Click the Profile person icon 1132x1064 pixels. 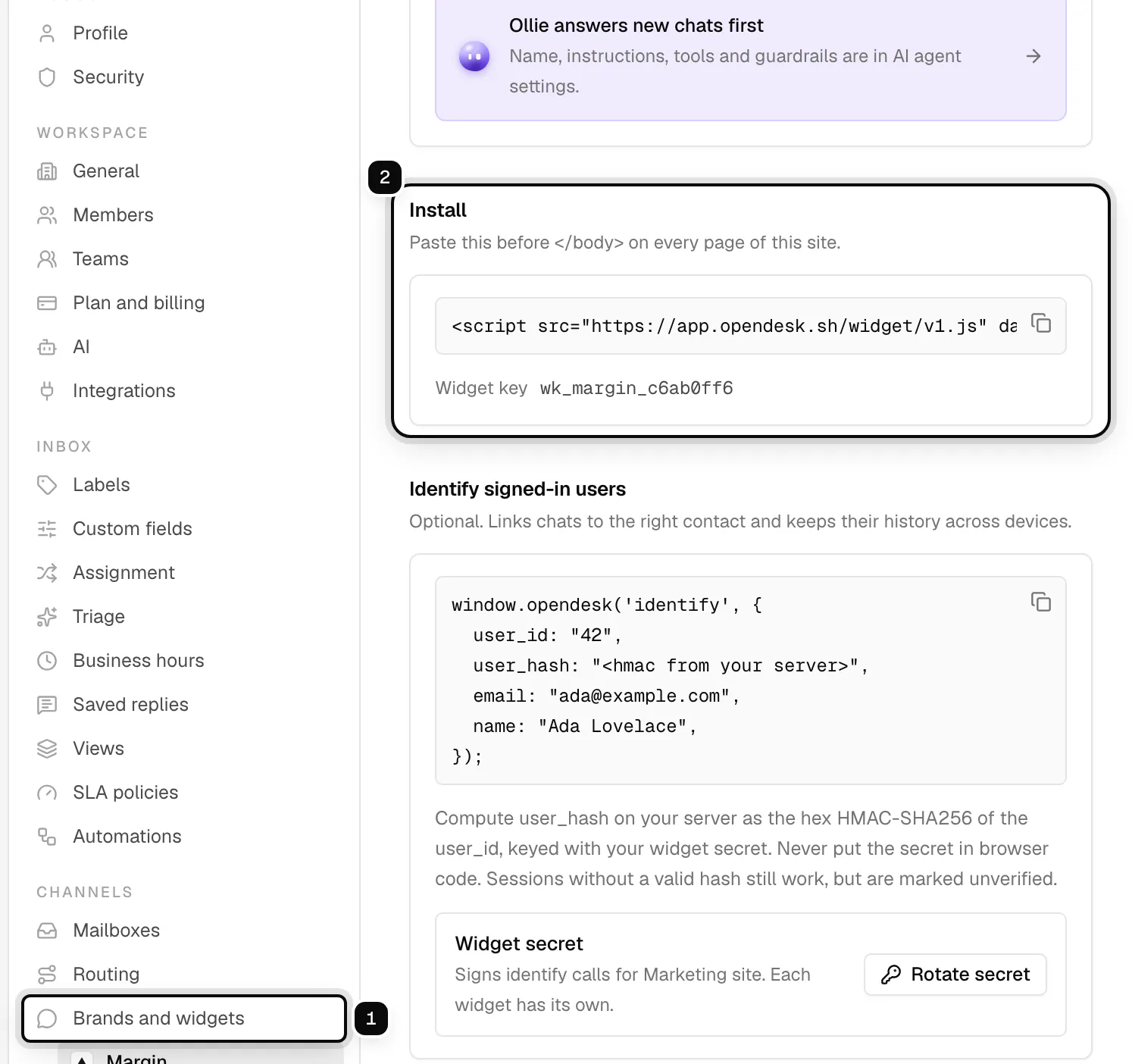click(47, 33)
